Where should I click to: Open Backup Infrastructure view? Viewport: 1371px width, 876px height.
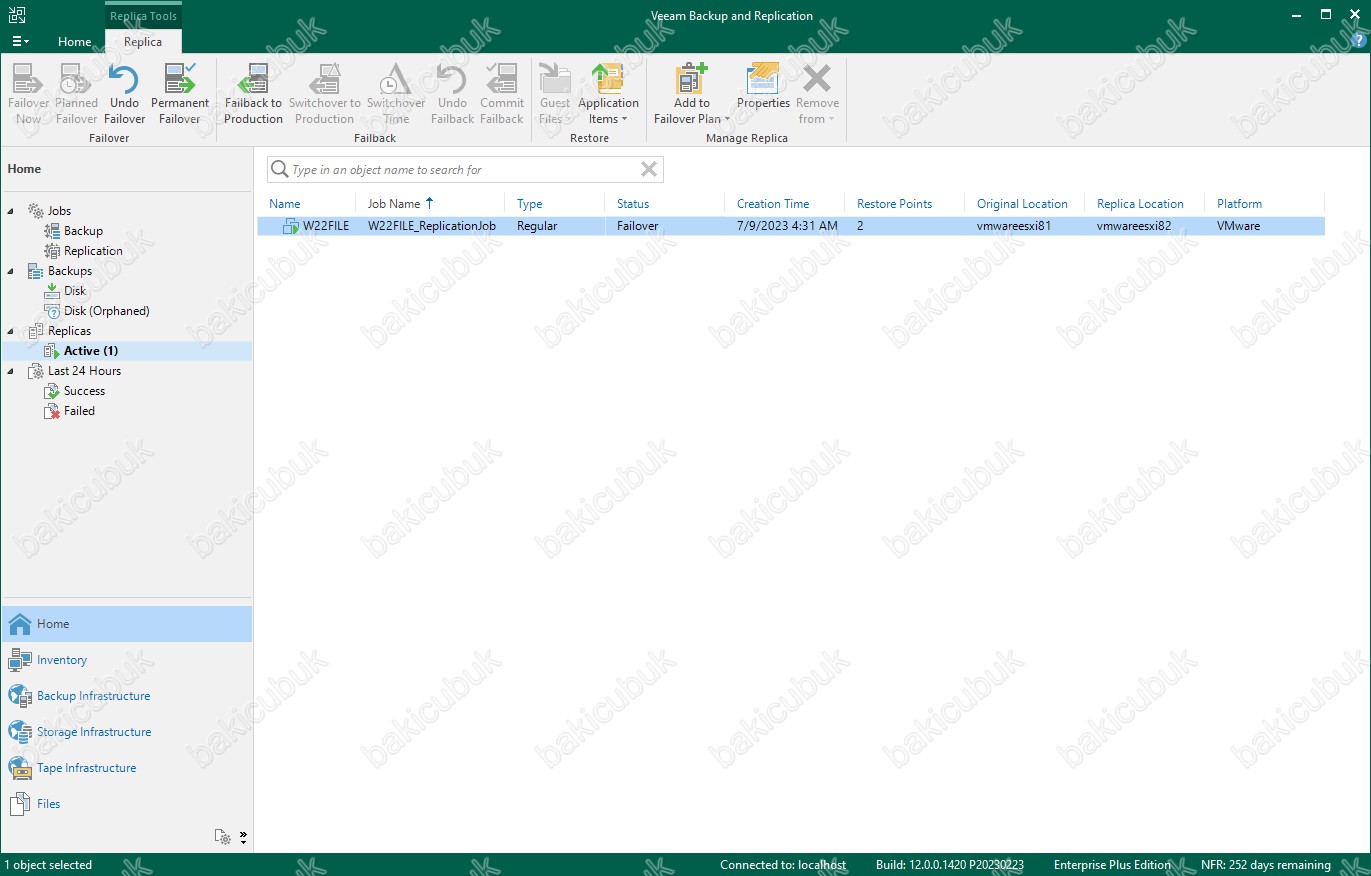click(x=127, y=696)
